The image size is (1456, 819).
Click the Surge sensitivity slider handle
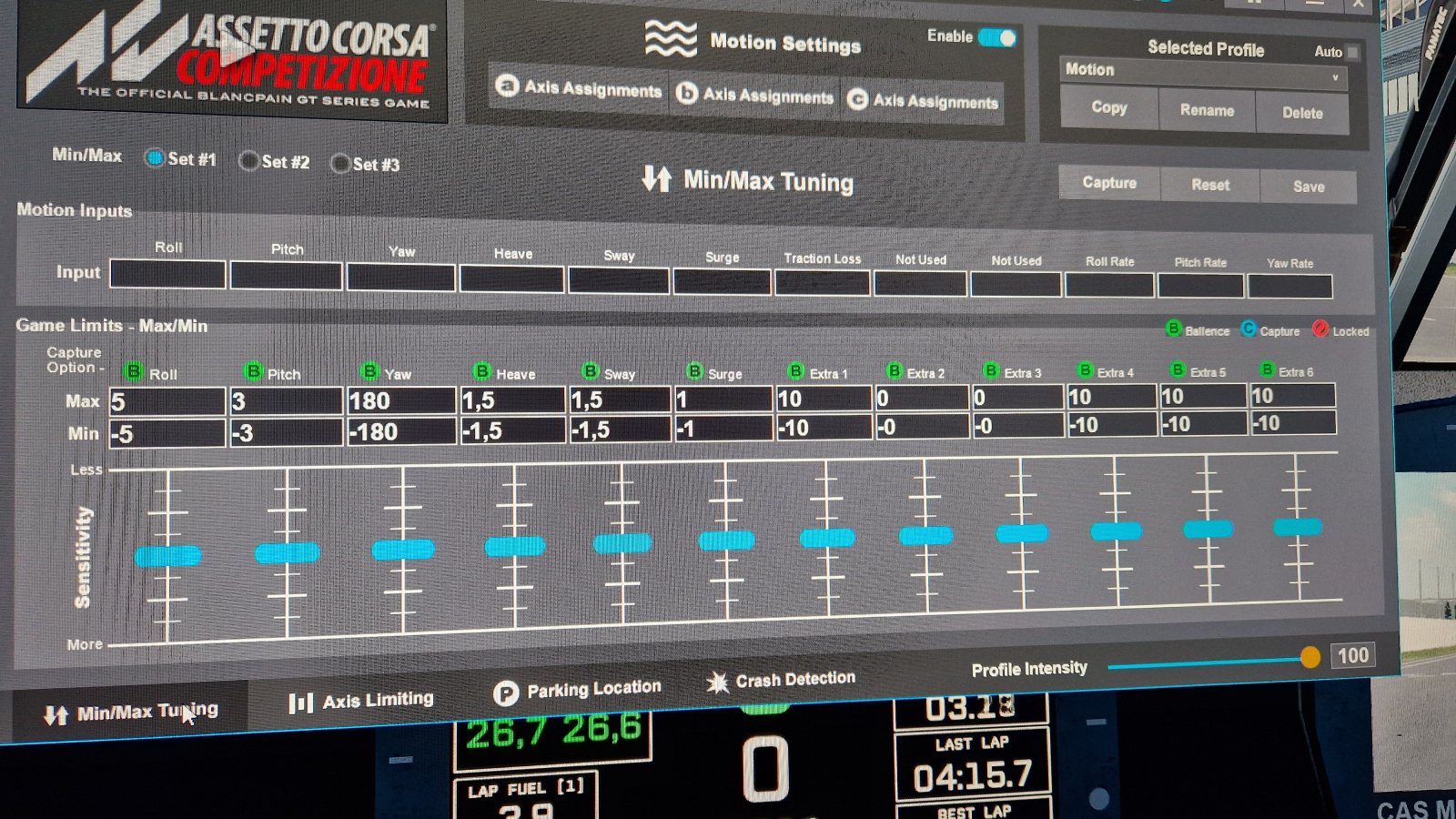pyautogui.click(x=726, y=541)
